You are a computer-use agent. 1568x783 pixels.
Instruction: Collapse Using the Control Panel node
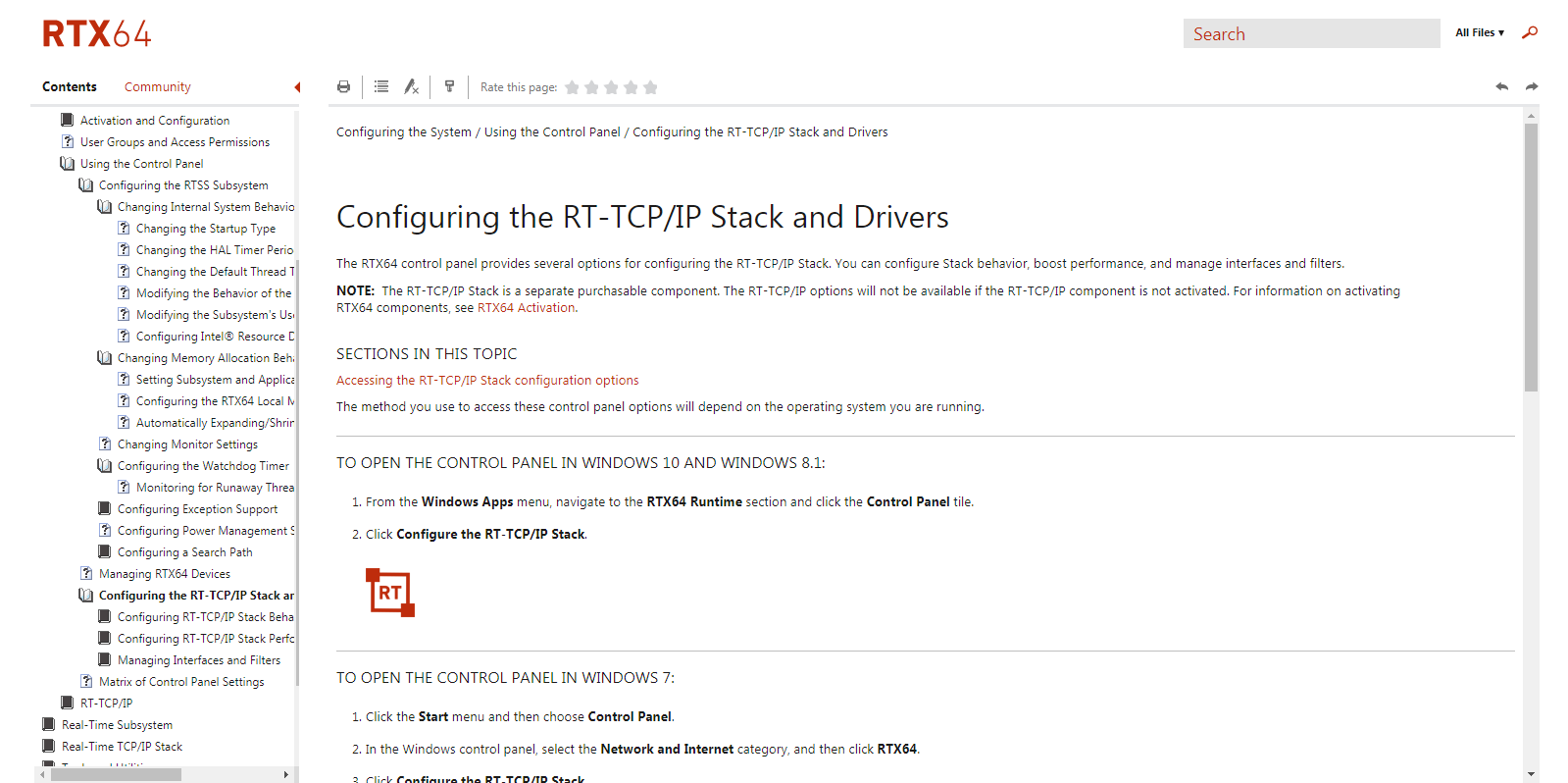pyautogui.click(x=141, y=163)
